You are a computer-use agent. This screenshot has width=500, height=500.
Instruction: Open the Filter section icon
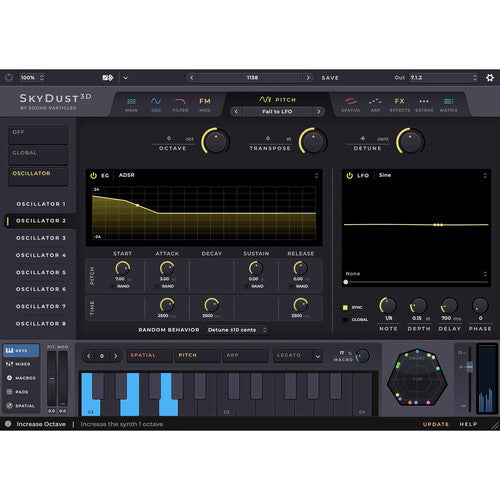[180, 104]
